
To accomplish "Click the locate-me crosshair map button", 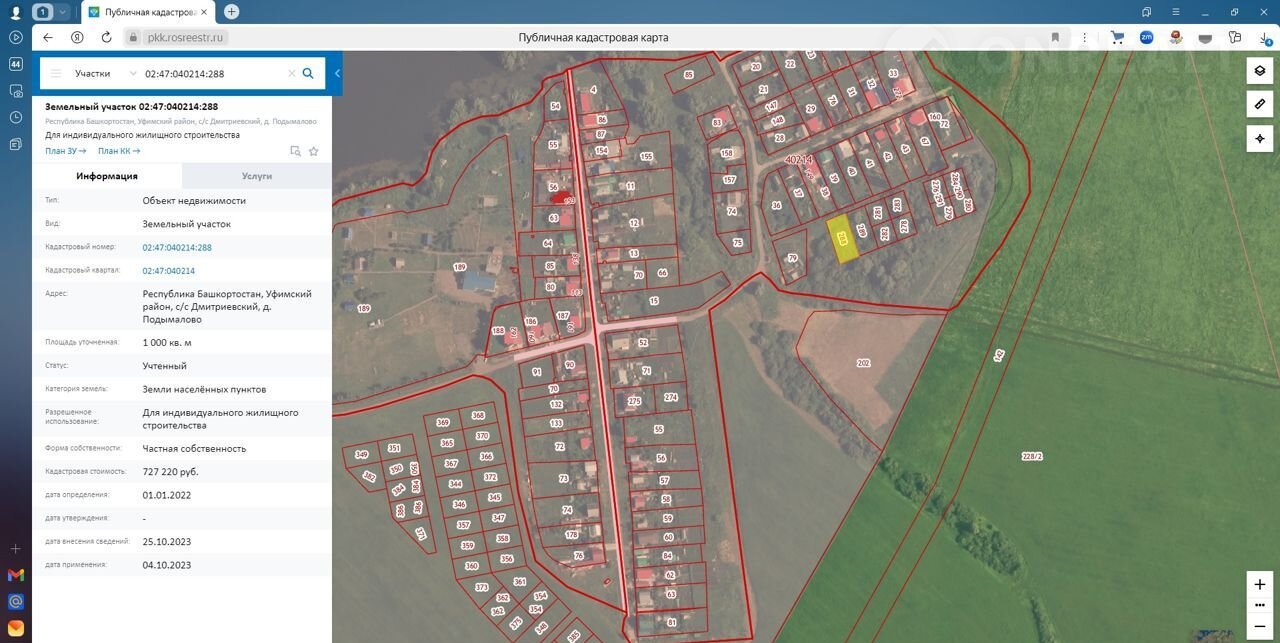I will (1259, 138).
